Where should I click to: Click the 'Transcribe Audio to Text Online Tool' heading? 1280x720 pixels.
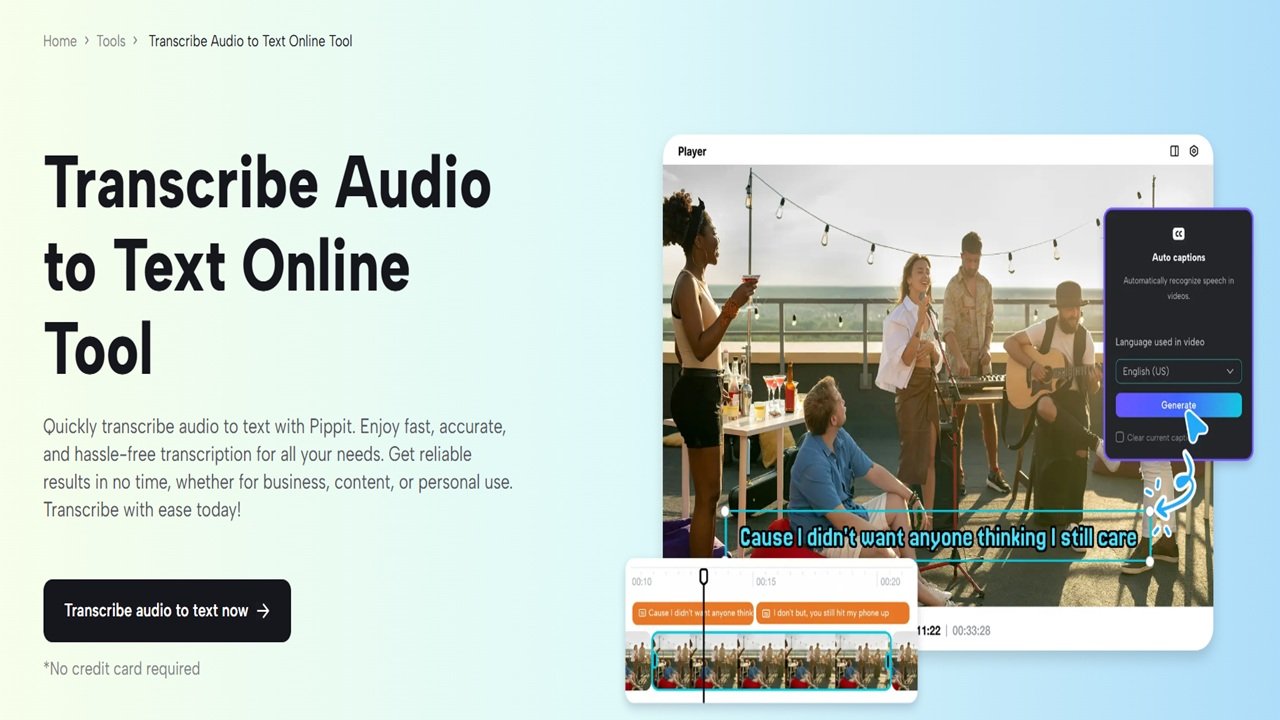coord(268,265)
